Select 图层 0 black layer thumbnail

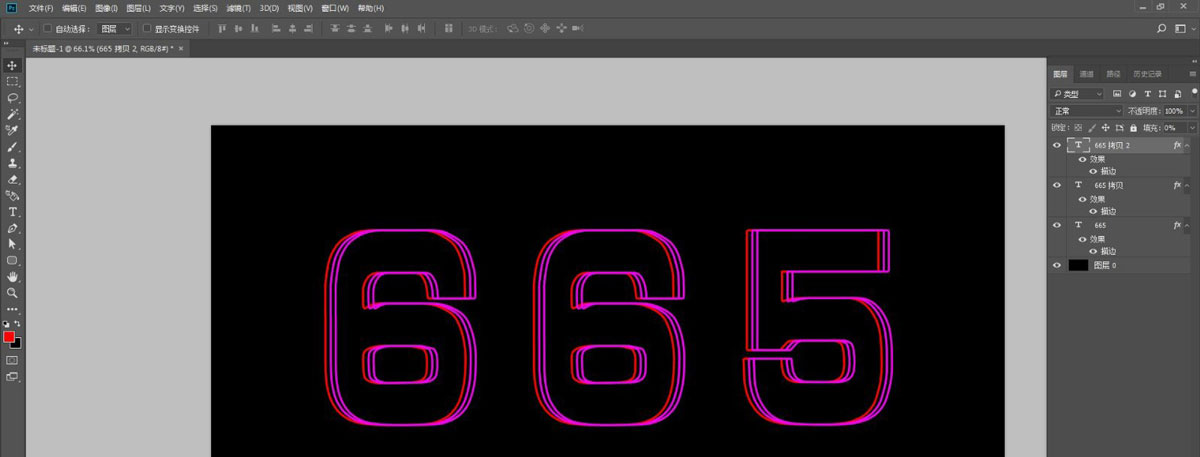tap(1078, 265)
